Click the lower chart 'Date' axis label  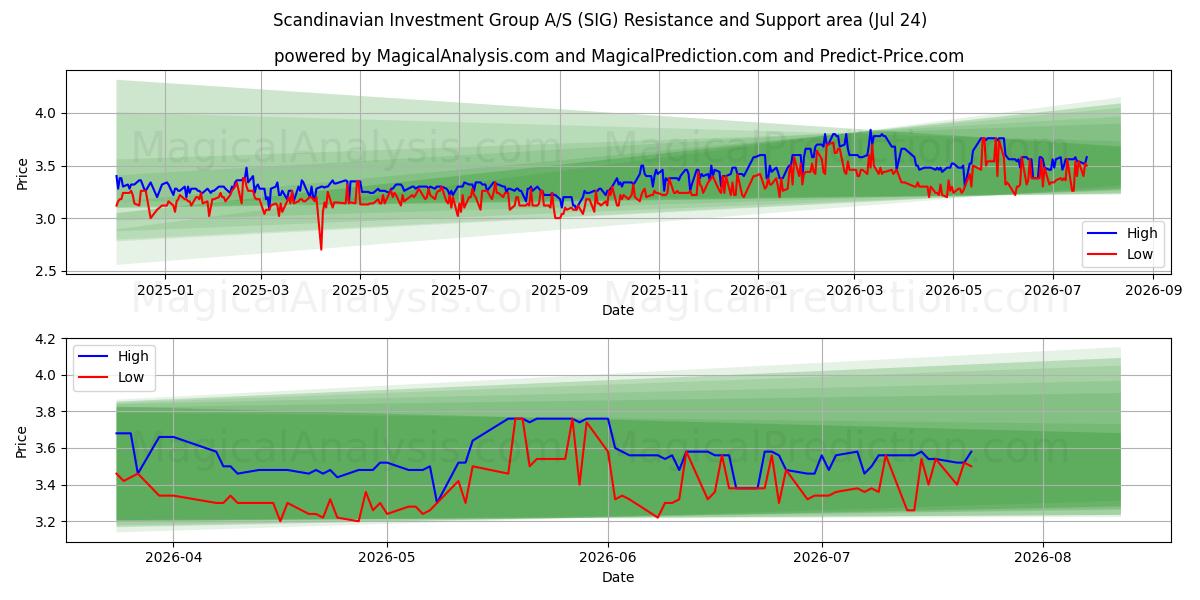click(618, 577)
